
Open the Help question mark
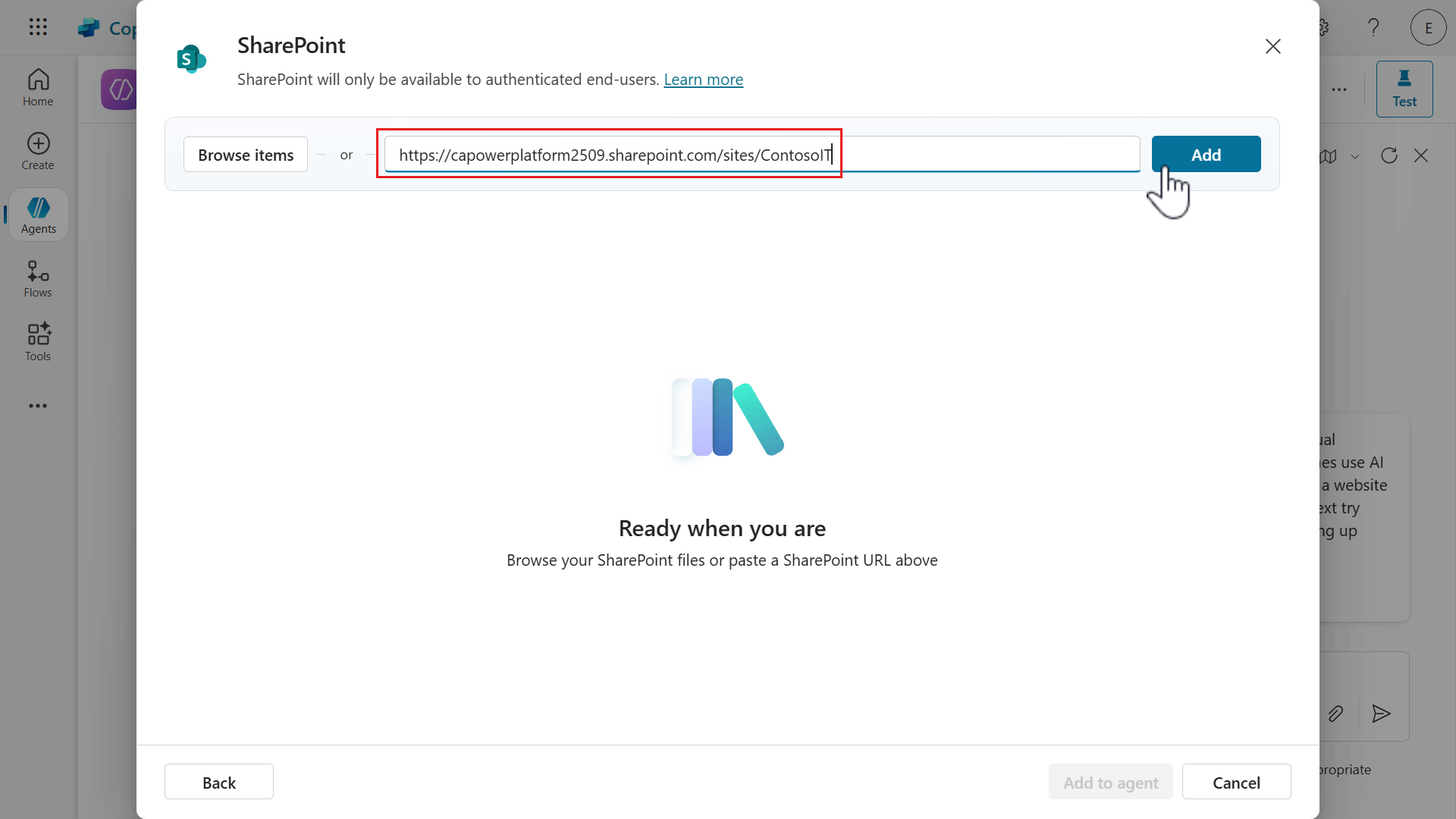(x=1373, y=27)
